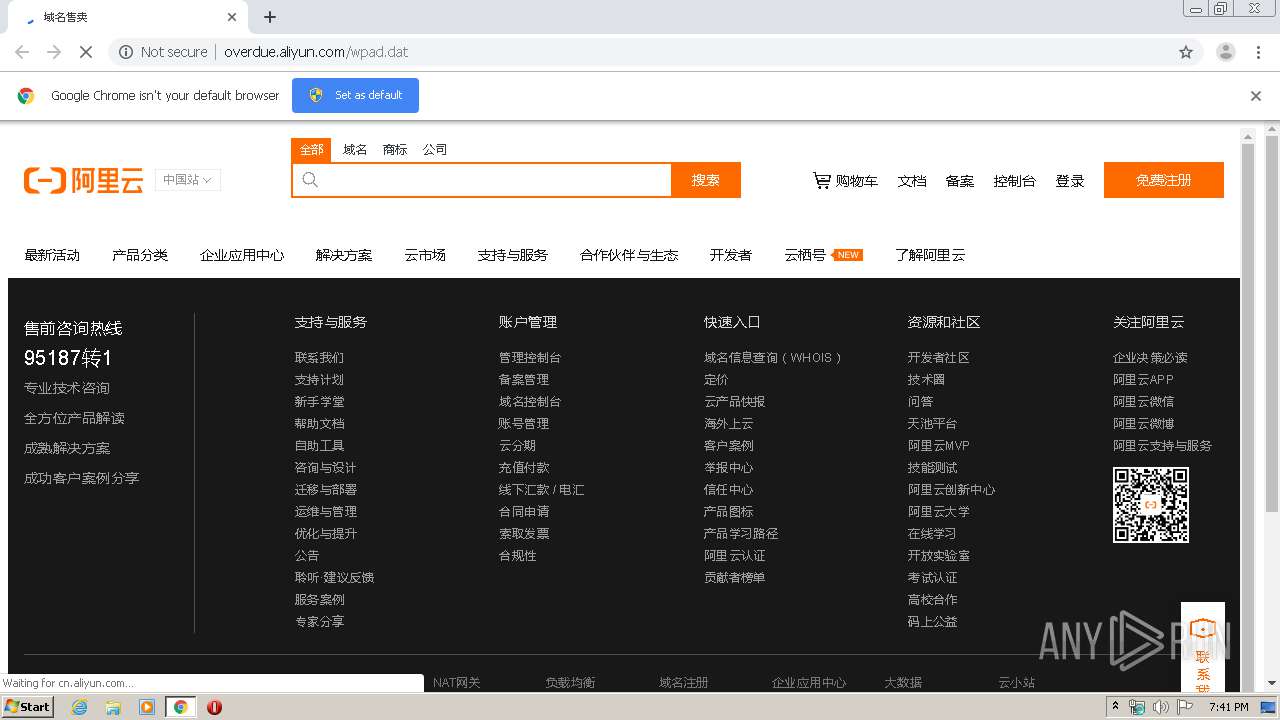Image resolution: width=1280 pixels, height=720 pixels.
Task: Open the 控制台 link
Action: [1014, 181]
